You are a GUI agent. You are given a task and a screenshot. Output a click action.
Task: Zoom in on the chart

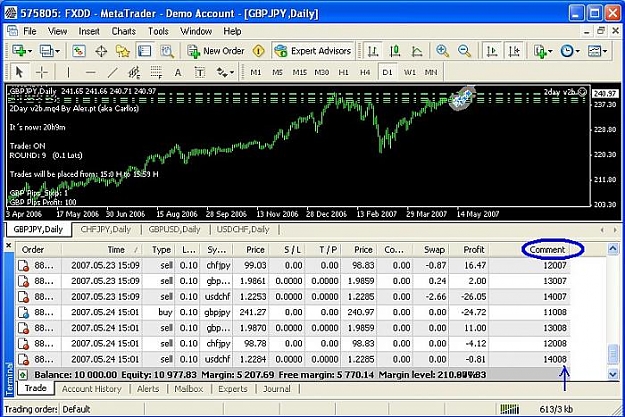(442, 51)
